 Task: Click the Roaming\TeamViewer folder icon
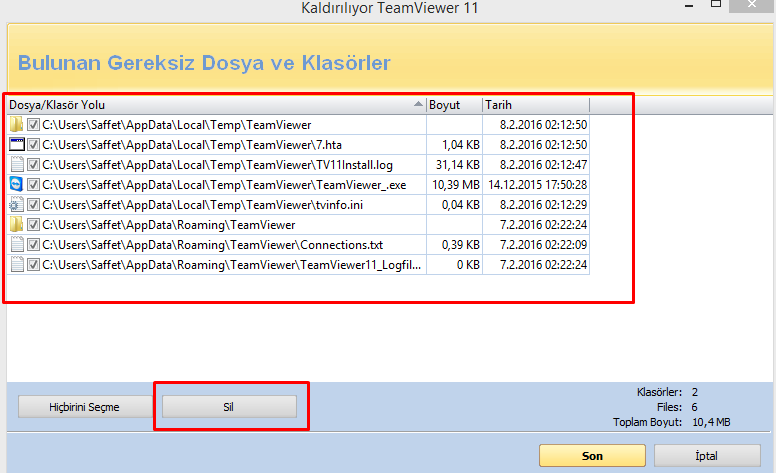click(16, 225)
